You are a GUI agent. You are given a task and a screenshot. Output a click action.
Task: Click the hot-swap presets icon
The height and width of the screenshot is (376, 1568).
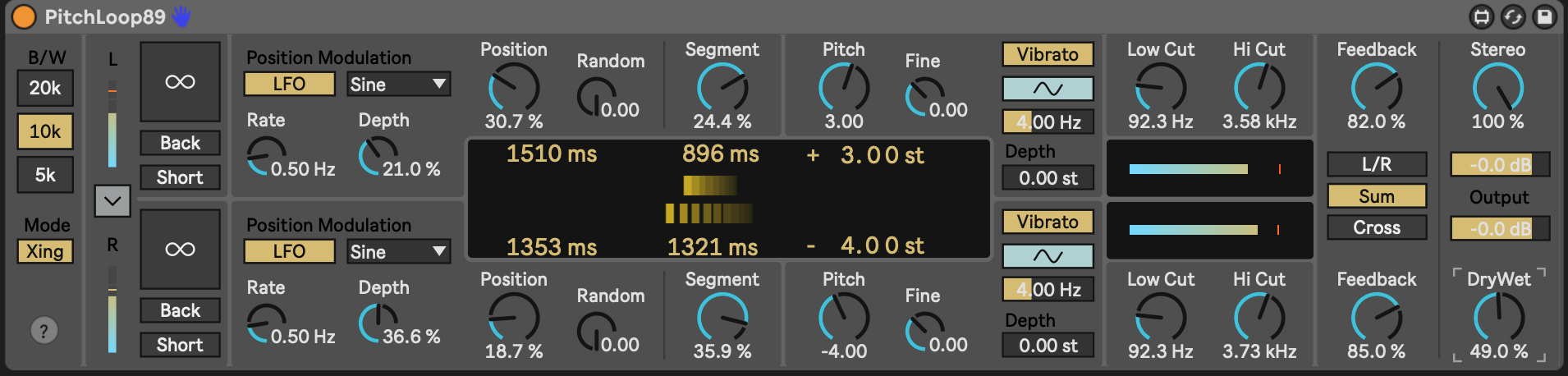[x=1513, y=16]
